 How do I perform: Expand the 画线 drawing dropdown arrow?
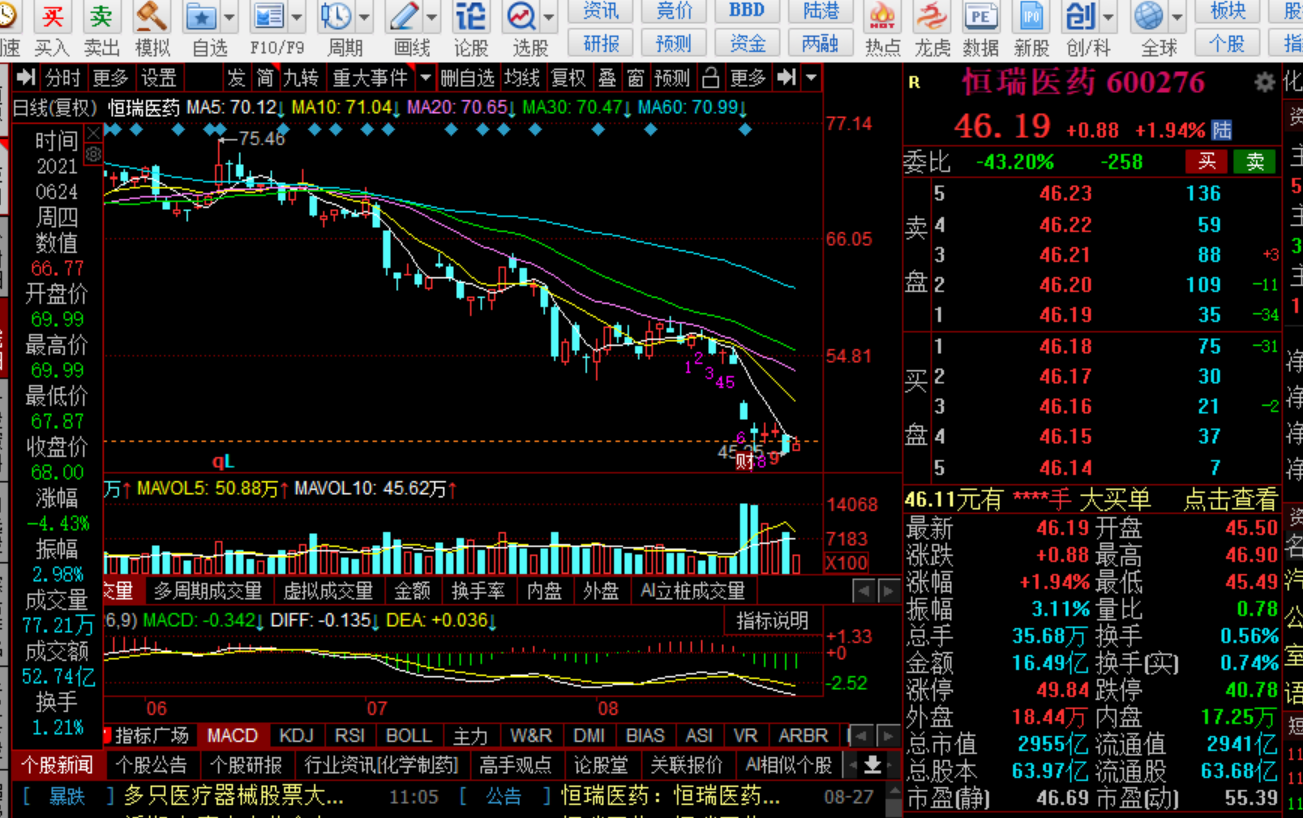(432, 17)
